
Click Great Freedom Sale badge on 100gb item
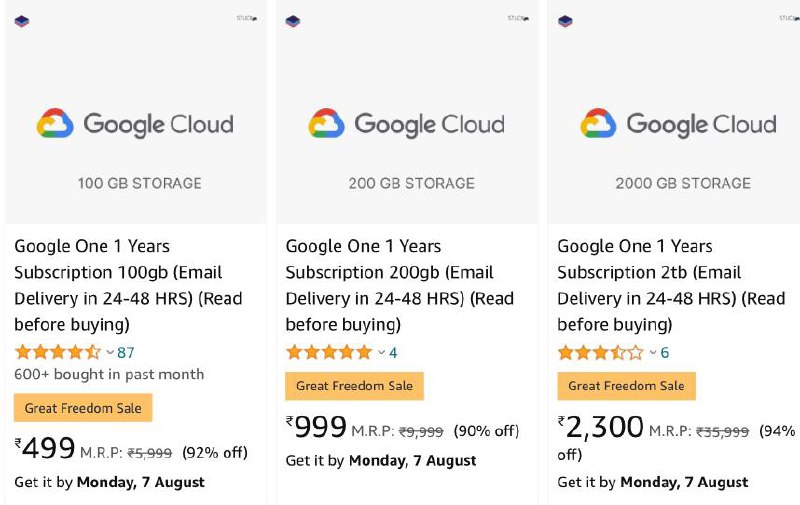(x=83, y=408)
